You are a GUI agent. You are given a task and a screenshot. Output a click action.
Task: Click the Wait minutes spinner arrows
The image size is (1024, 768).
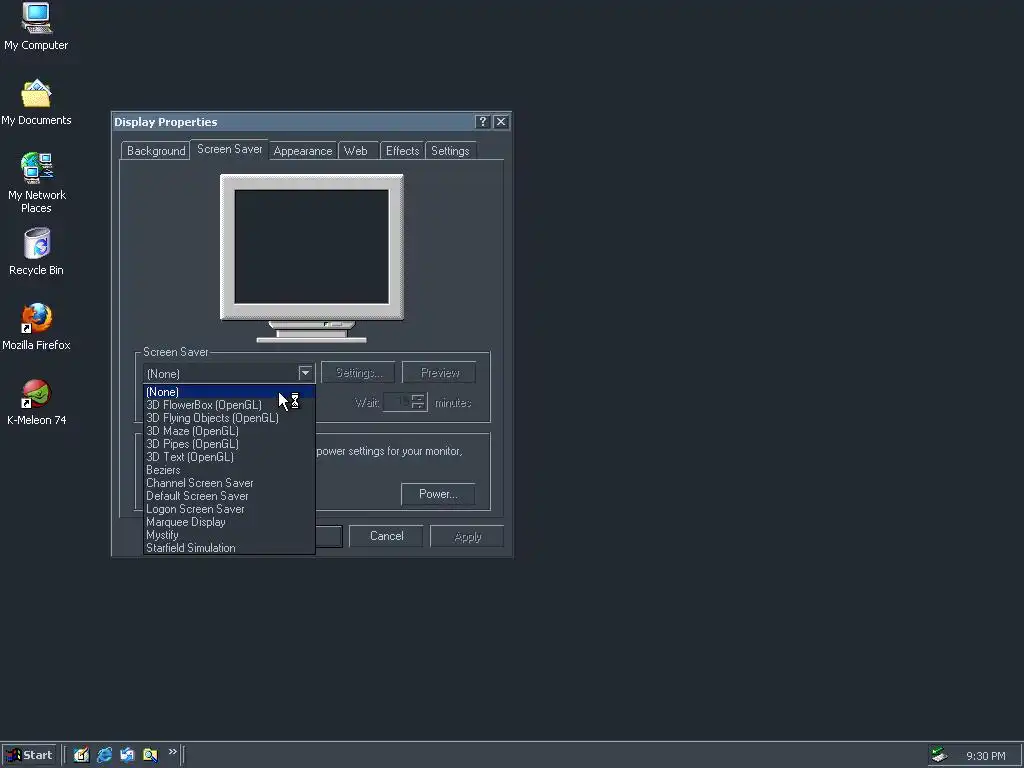pos(418,402)
